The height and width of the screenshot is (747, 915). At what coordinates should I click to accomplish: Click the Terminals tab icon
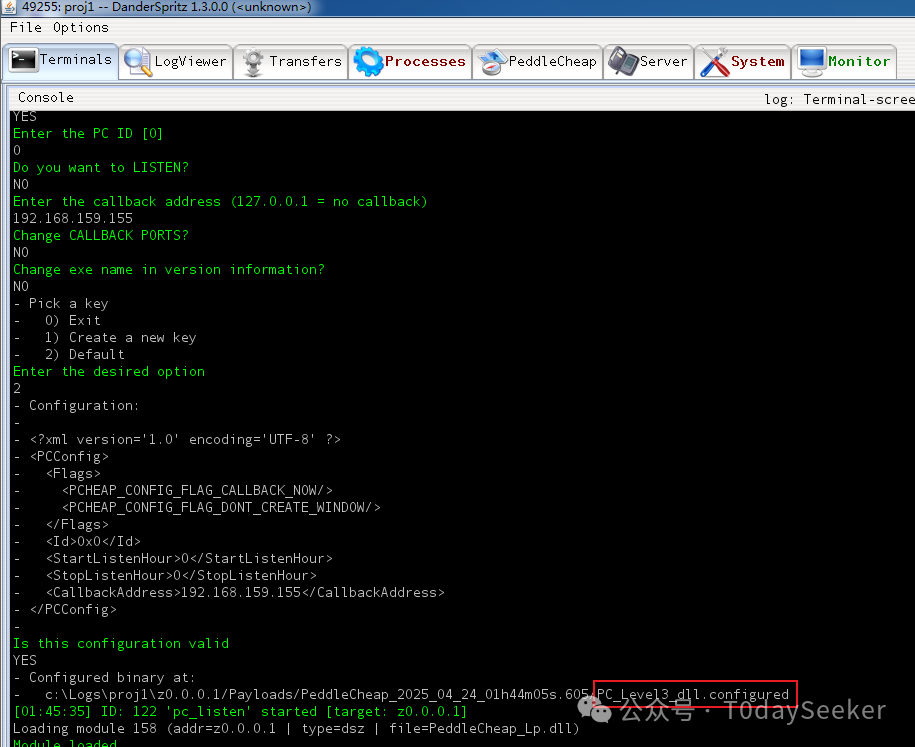coord(24,60)
